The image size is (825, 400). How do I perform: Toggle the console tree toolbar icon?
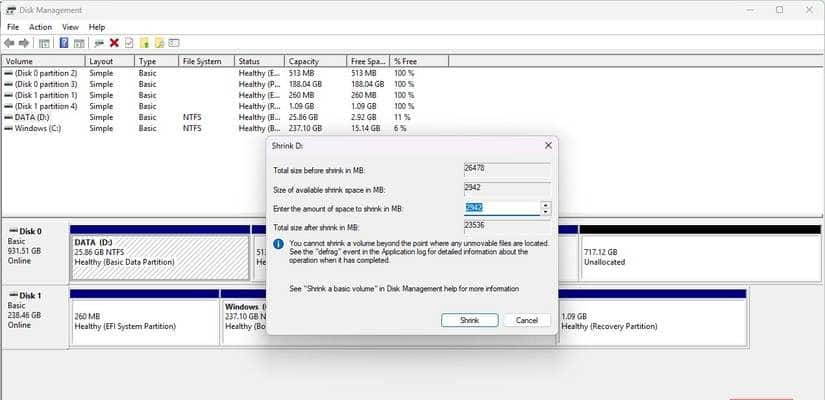[44, 43]
